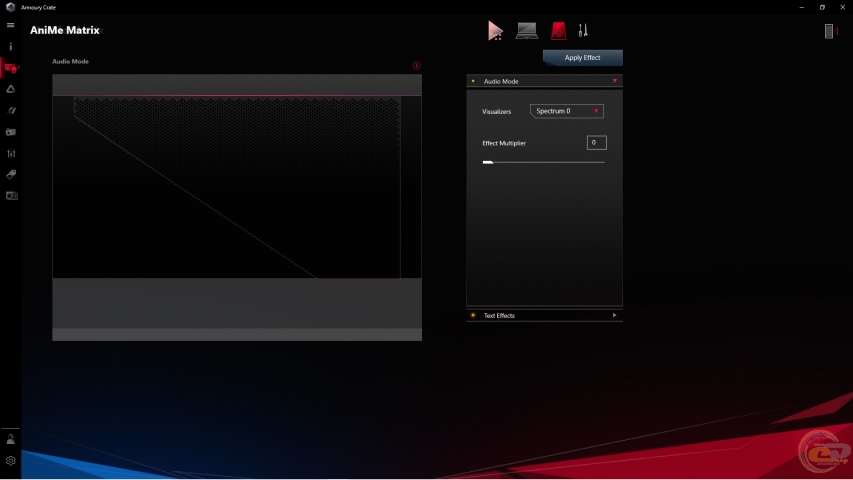Toggle the green Audio Mode status dot
The image size is (853, 480).
click(x=473, y=81)
